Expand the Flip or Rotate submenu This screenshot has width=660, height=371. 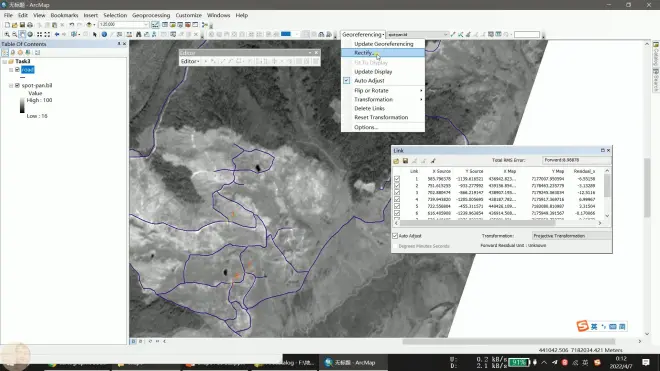[383, 91]
